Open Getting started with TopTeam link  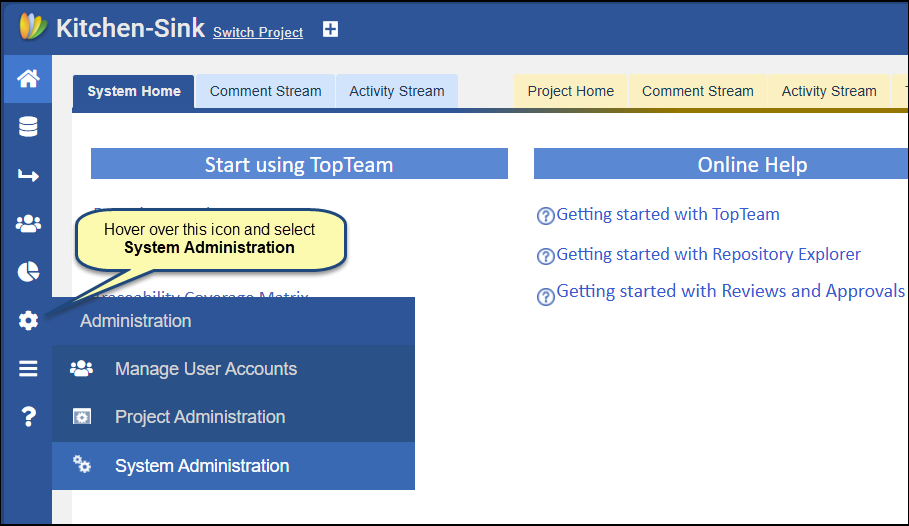[668, 215]
